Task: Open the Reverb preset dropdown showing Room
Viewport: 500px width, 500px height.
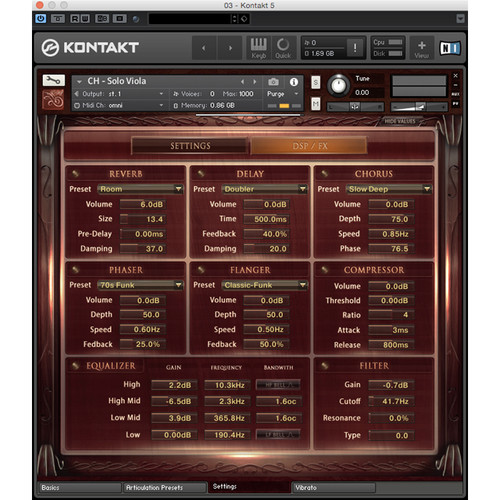Action: coord(140,189)
